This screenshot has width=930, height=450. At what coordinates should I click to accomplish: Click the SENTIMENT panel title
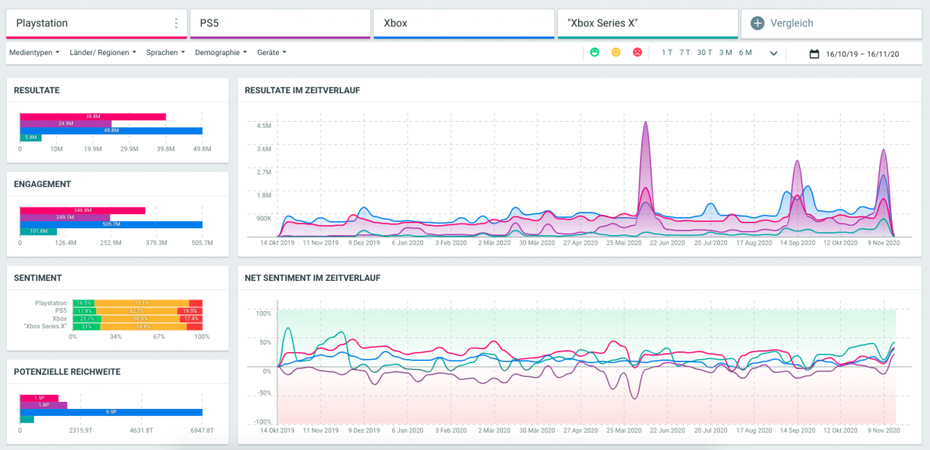coord(38,277)
